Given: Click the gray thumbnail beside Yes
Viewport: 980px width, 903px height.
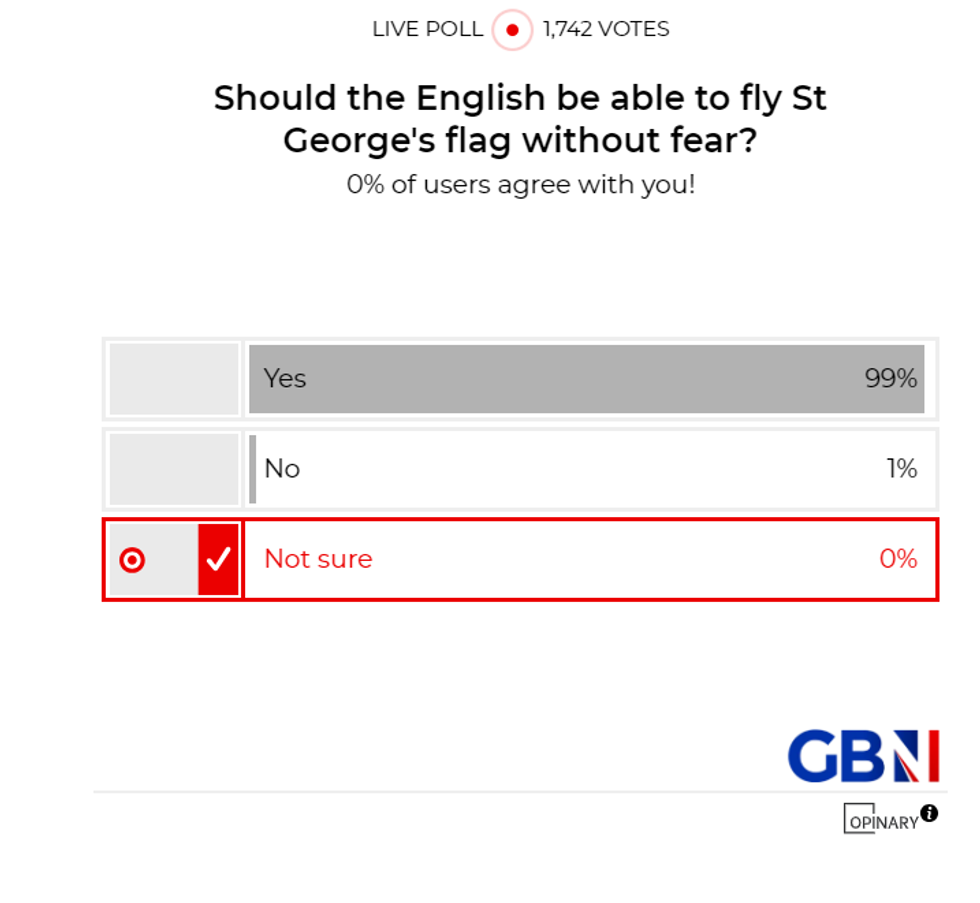Looking at the screenshot, I should coord(172,378).
